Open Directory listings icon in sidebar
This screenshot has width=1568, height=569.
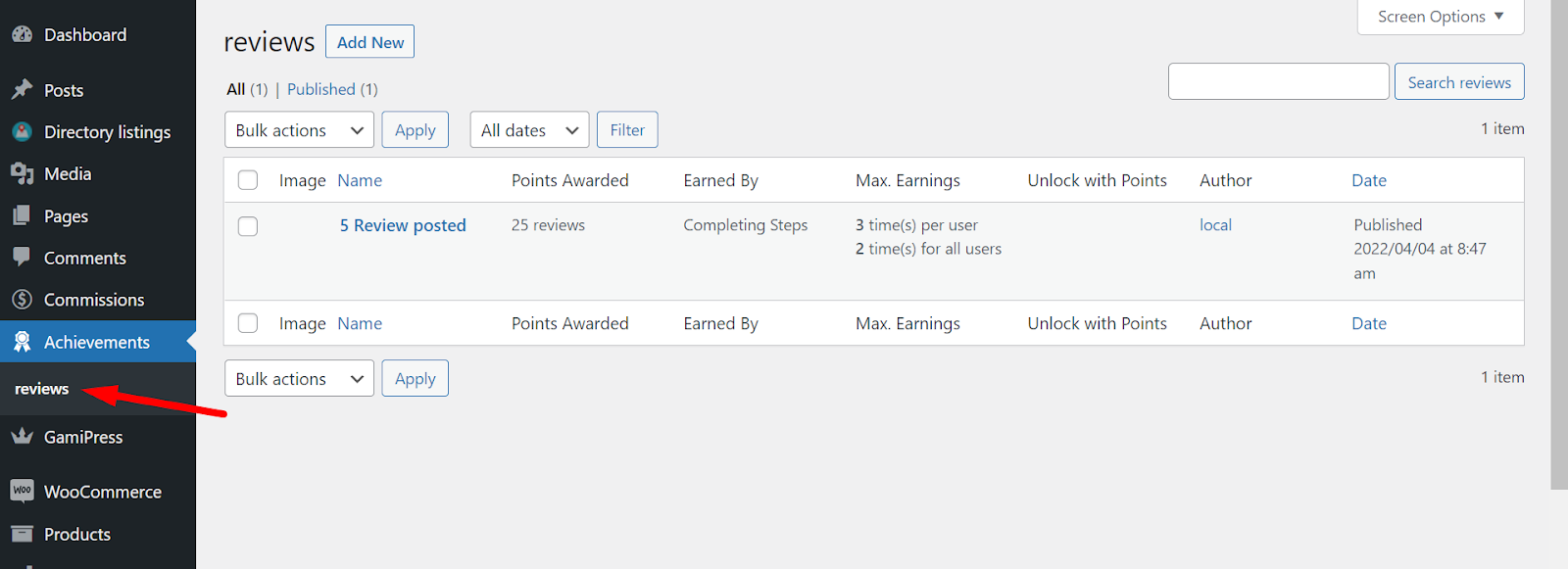coord(22,131)
